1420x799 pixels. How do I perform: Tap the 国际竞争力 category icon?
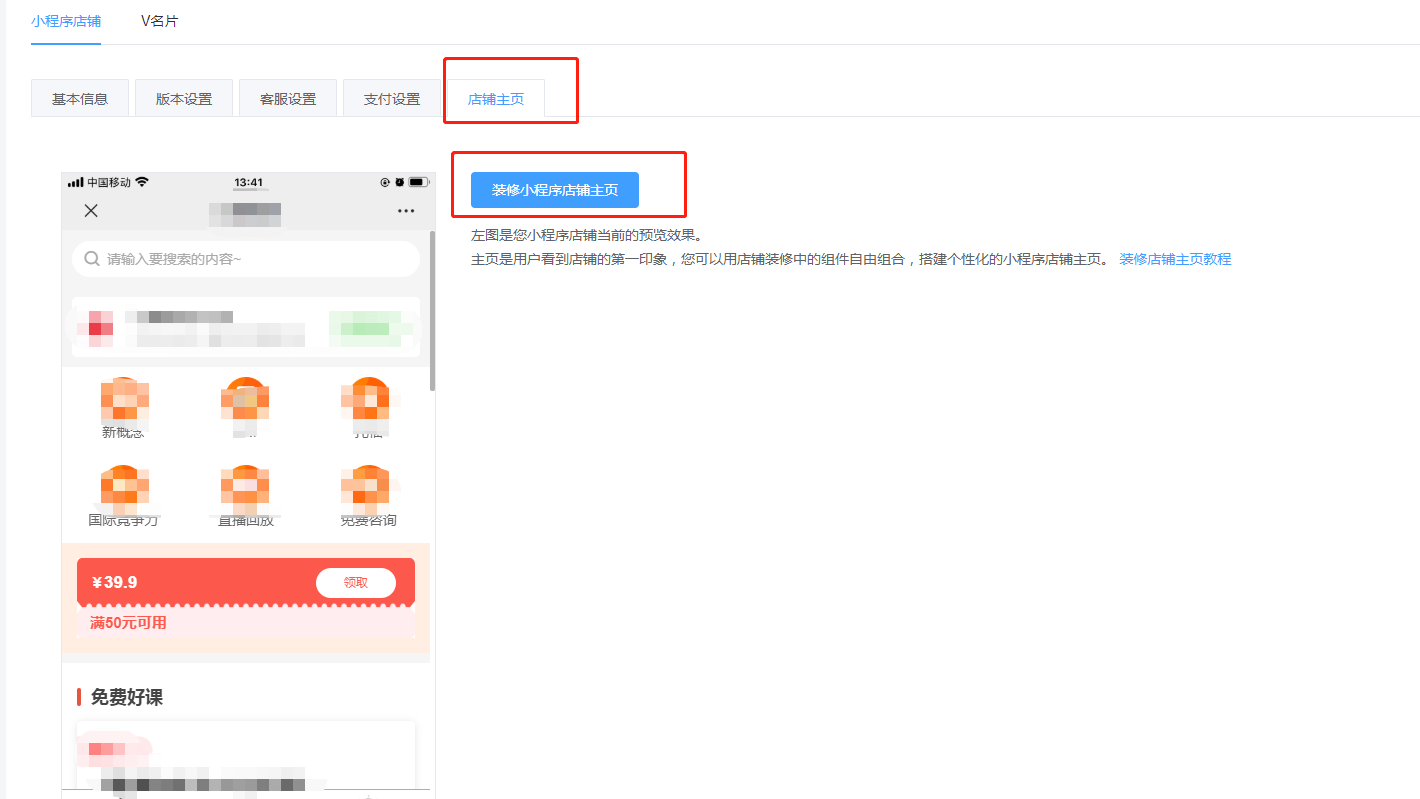pos(124,487)
